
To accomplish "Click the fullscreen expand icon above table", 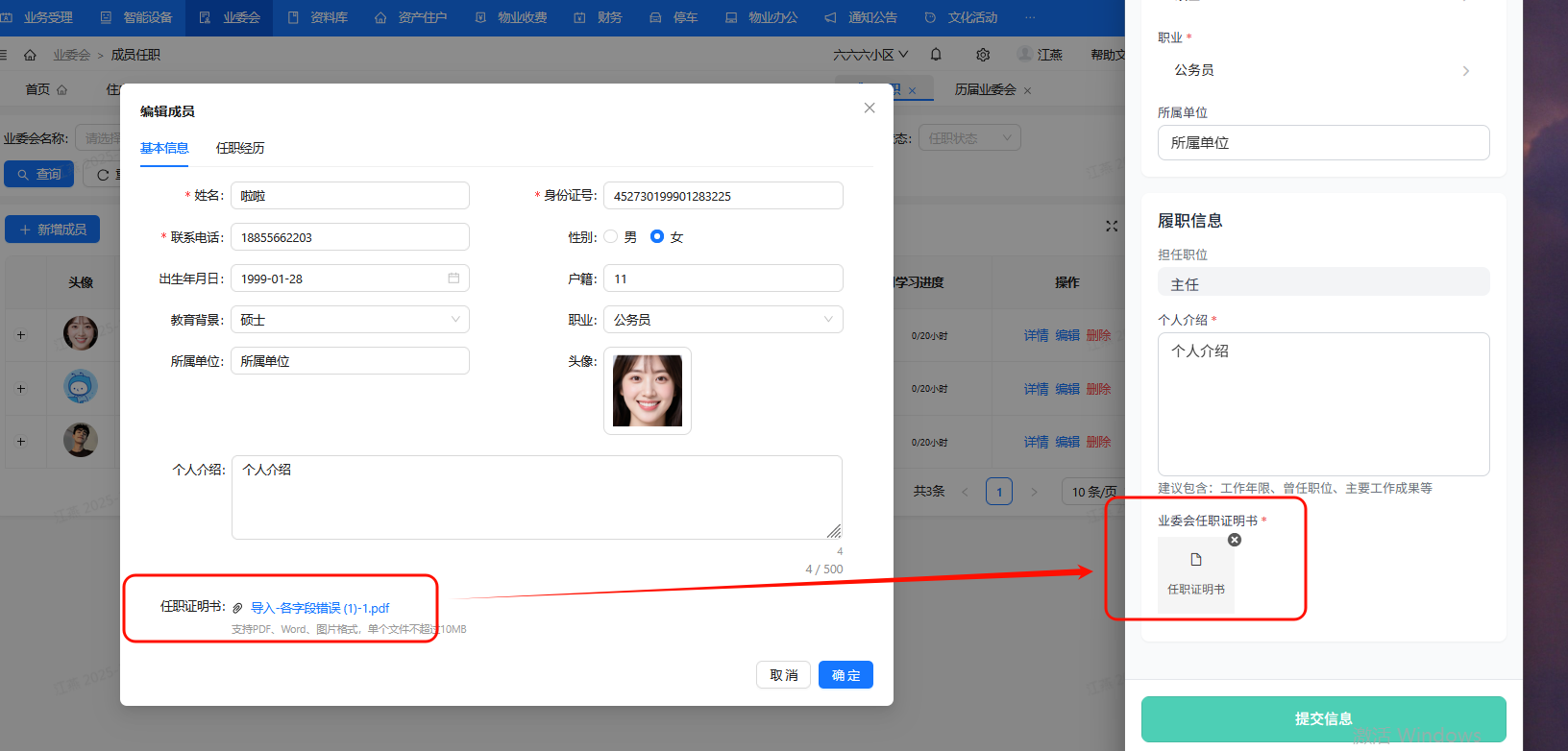I will (x=1112, y=226).
